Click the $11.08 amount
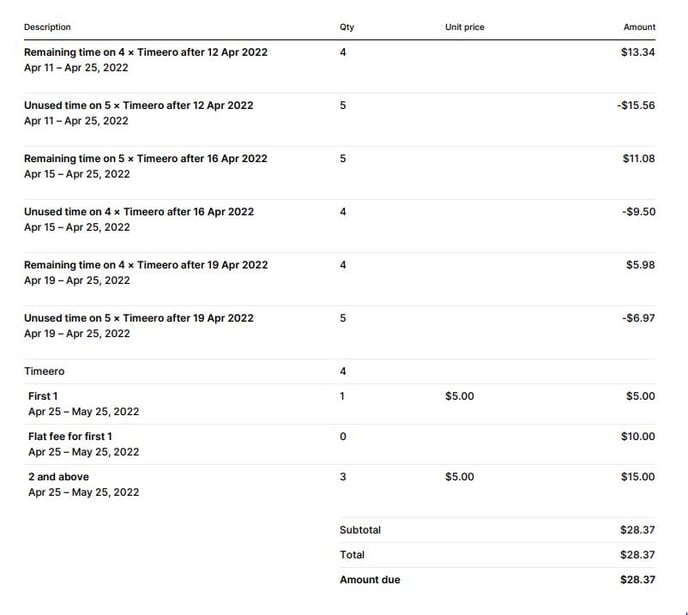This screenshot has width=688, height=615. coord(639,158)
